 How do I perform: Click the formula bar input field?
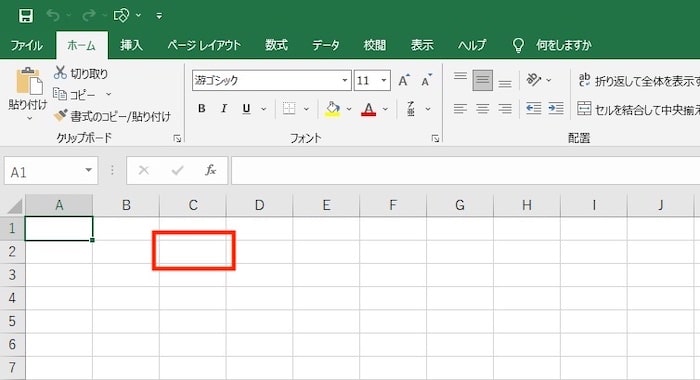(x=466, y=171)
